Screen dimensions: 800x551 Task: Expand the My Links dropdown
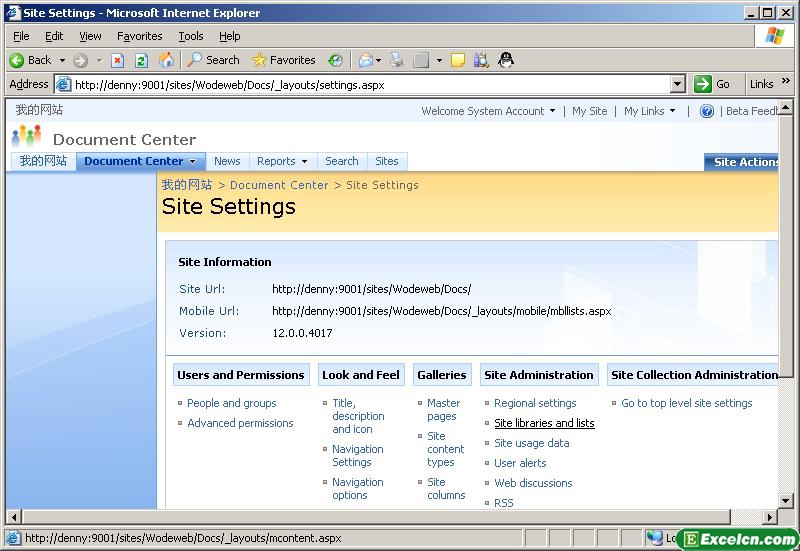[672, 111]
